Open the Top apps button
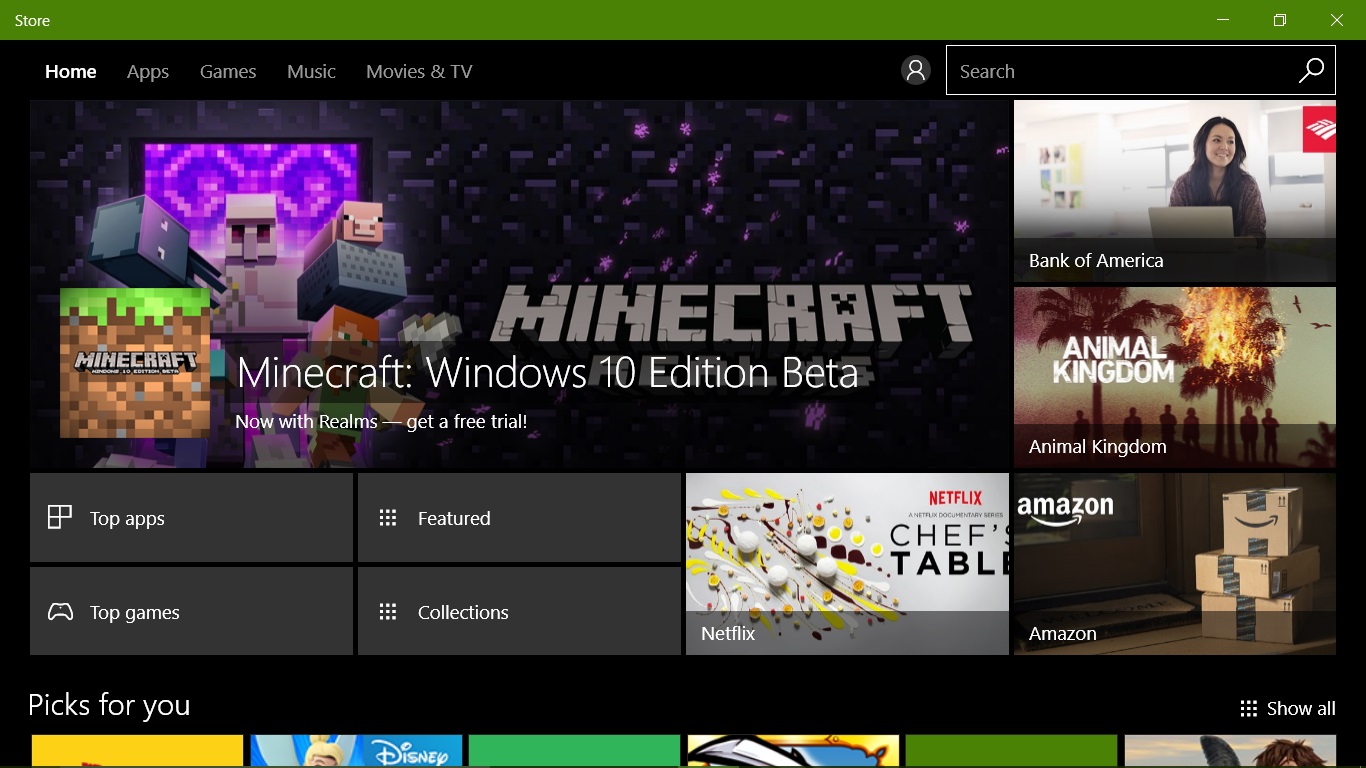This screenshot has width=1366, height=768. pos(191,517)
